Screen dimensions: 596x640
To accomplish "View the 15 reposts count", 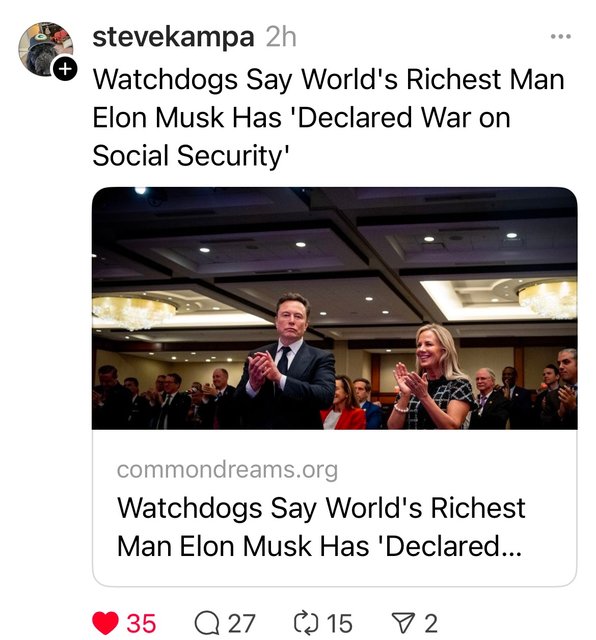I will 339,623.
